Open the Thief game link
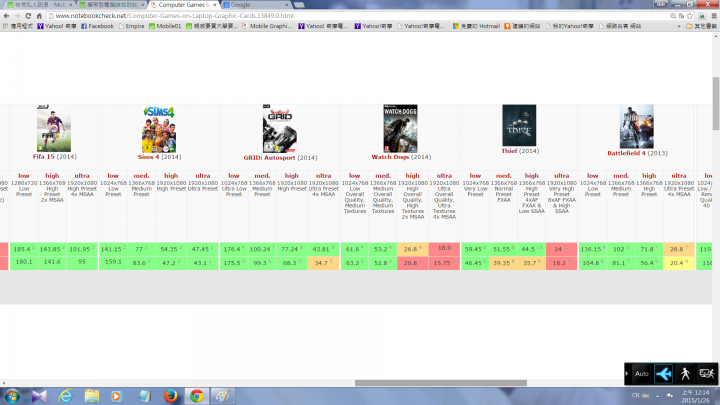Screen dimensions: 720x405 [x=509, y=151]
